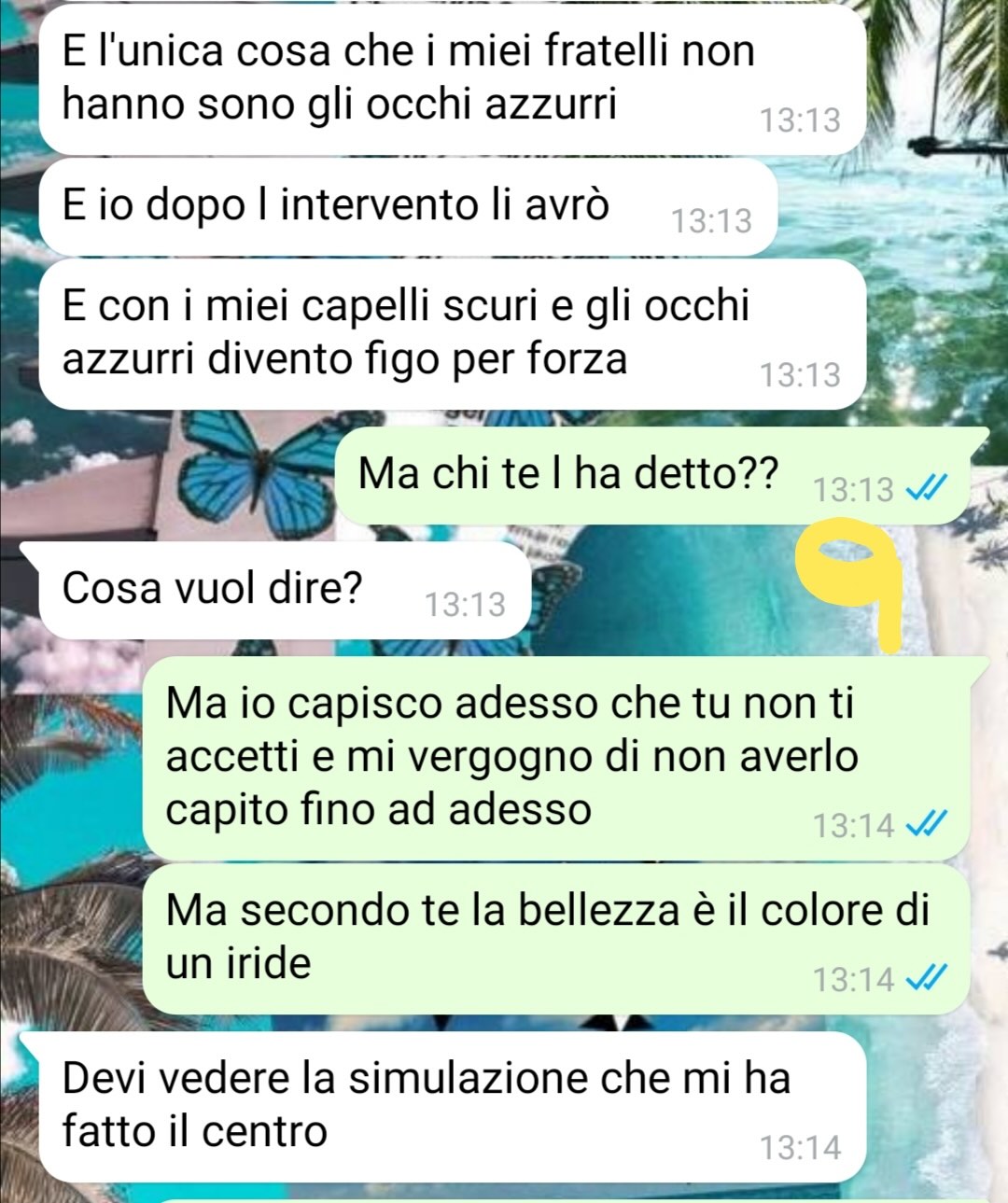This screenshot has width=1008, height=1203.
Task: Tap read receipt ticks on 'capito fino ad adesso' message
Action: pos(928,825)
